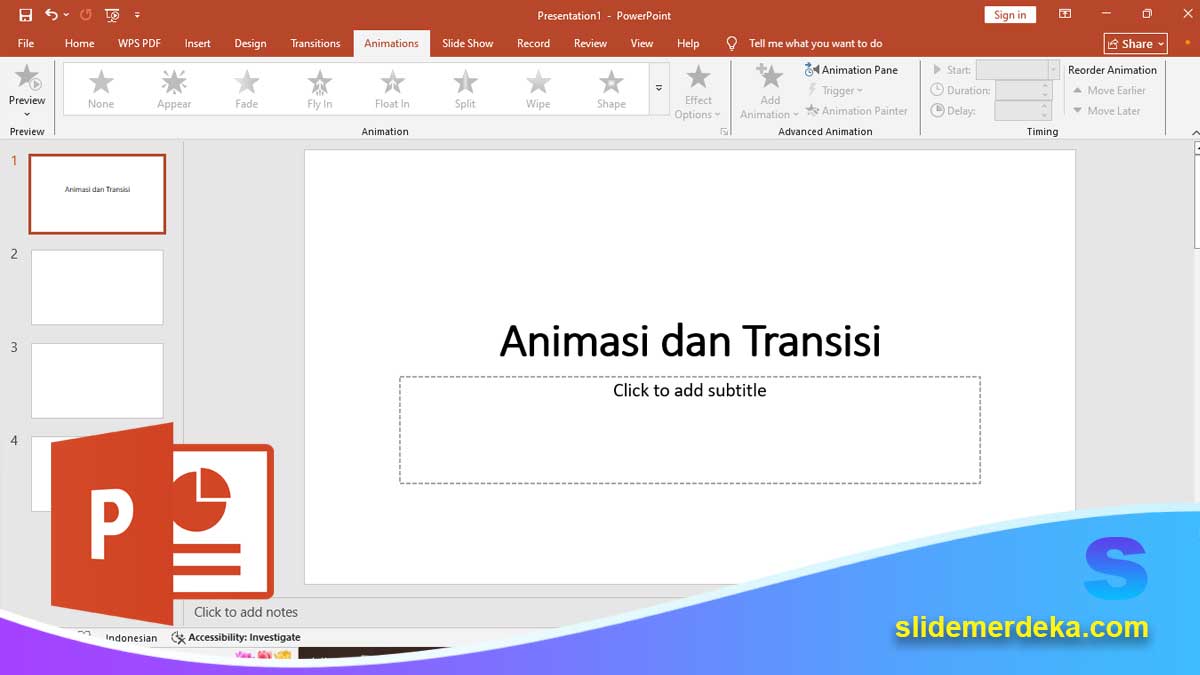Select the Appear animation effect
Screen dimensions: 1200x675
[x=174, y=89]
